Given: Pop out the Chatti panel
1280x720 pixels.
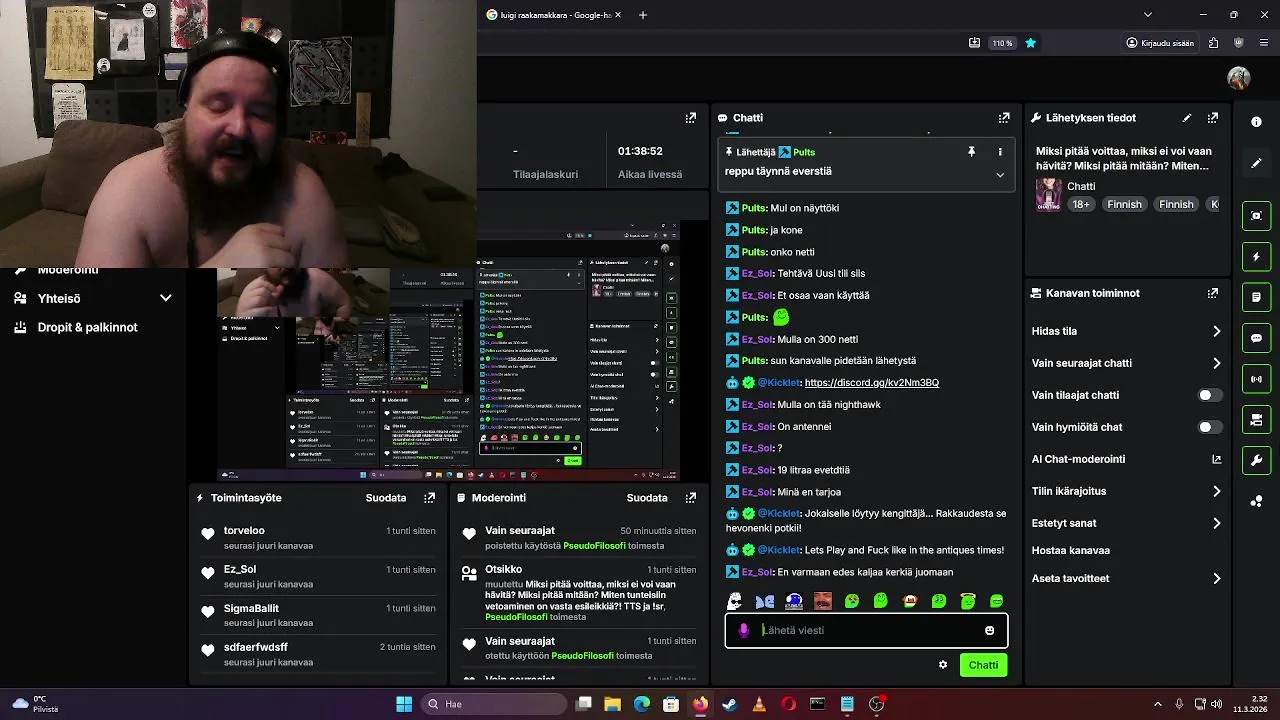Looking at the screenshot, I should pyautogui.click(x=1004, y=118).
